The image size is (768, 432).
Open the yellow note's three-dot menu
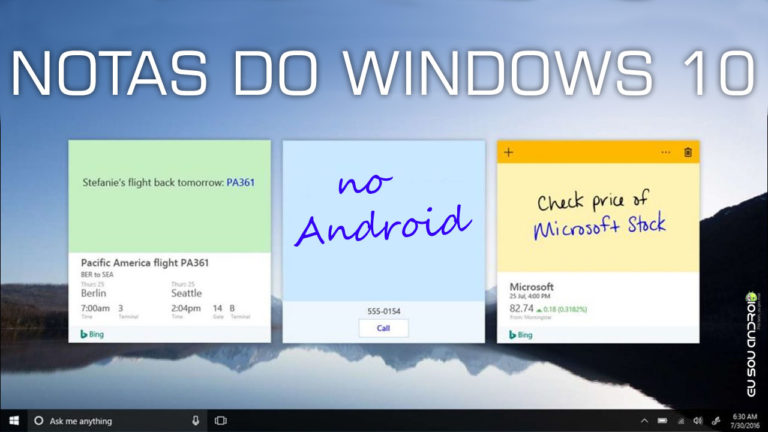[x=665, y=152]
